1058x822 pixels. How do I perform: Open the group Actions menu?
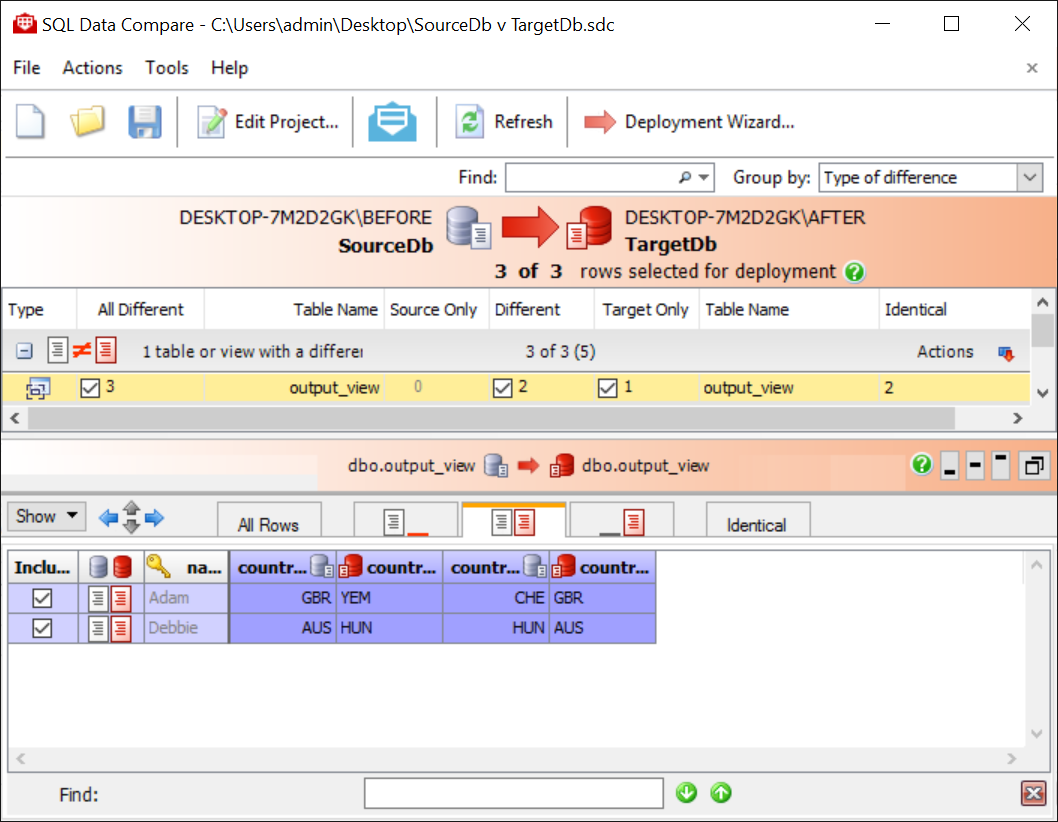point(965,352)
